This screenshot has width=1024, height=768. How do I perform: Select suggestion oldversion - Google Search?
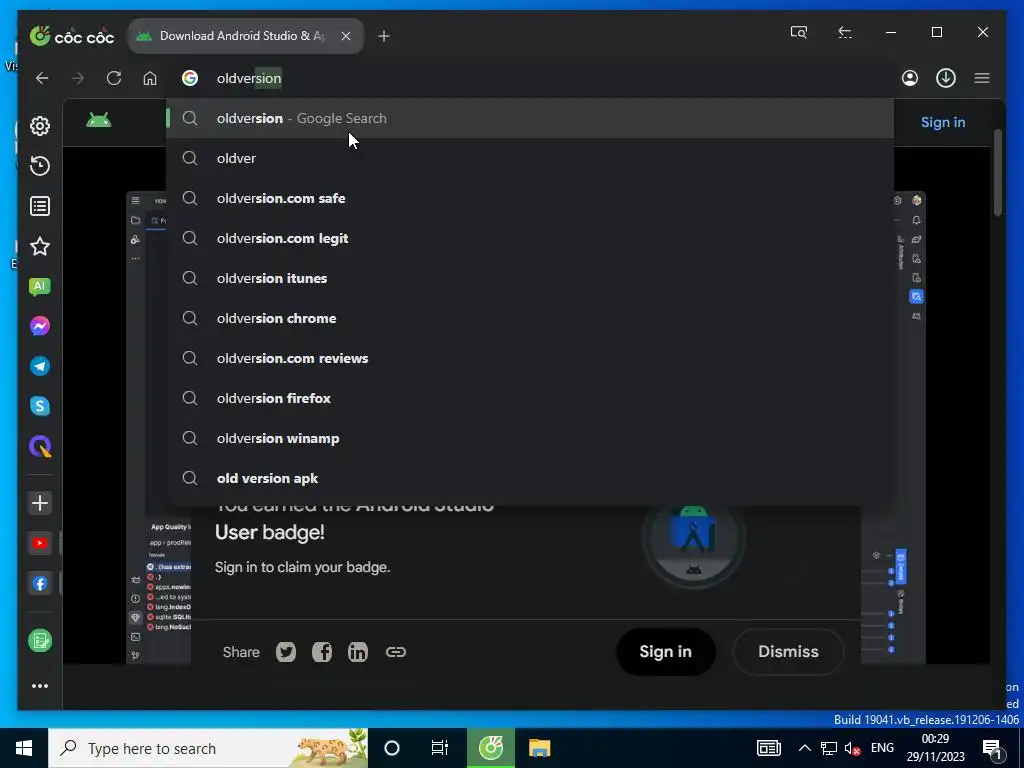[530, 118]
